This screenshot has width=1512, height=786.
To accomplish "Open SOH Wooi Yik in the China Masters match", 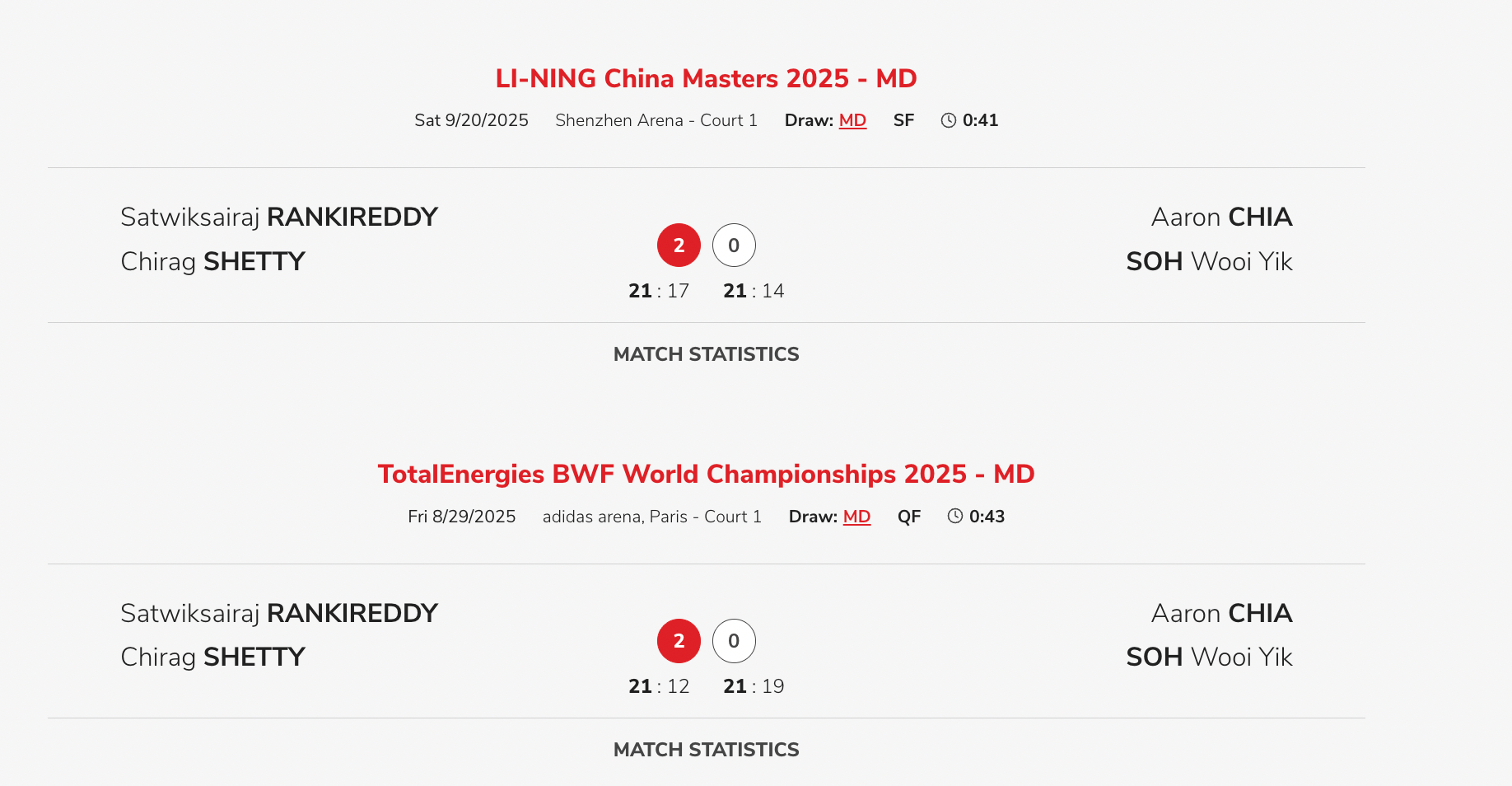I will 1209,261.
